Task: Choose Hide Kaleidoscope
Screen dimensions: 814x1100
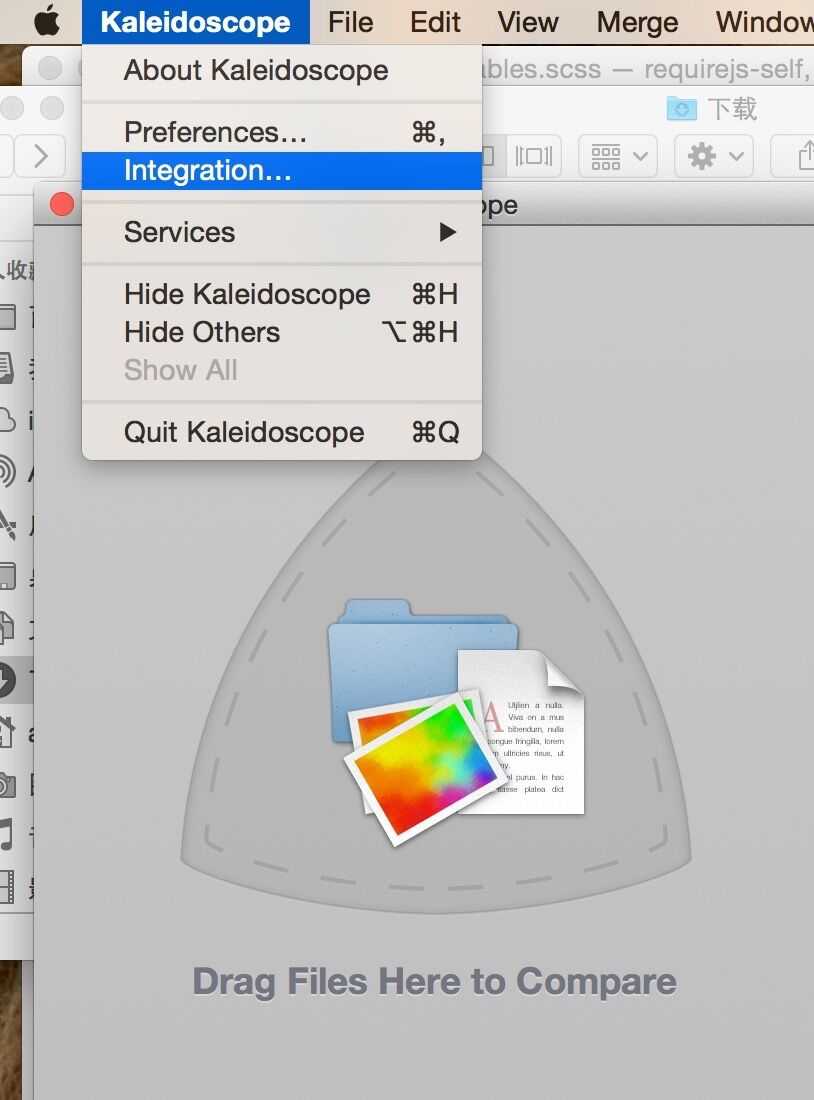Action: [x=282, y=294]
